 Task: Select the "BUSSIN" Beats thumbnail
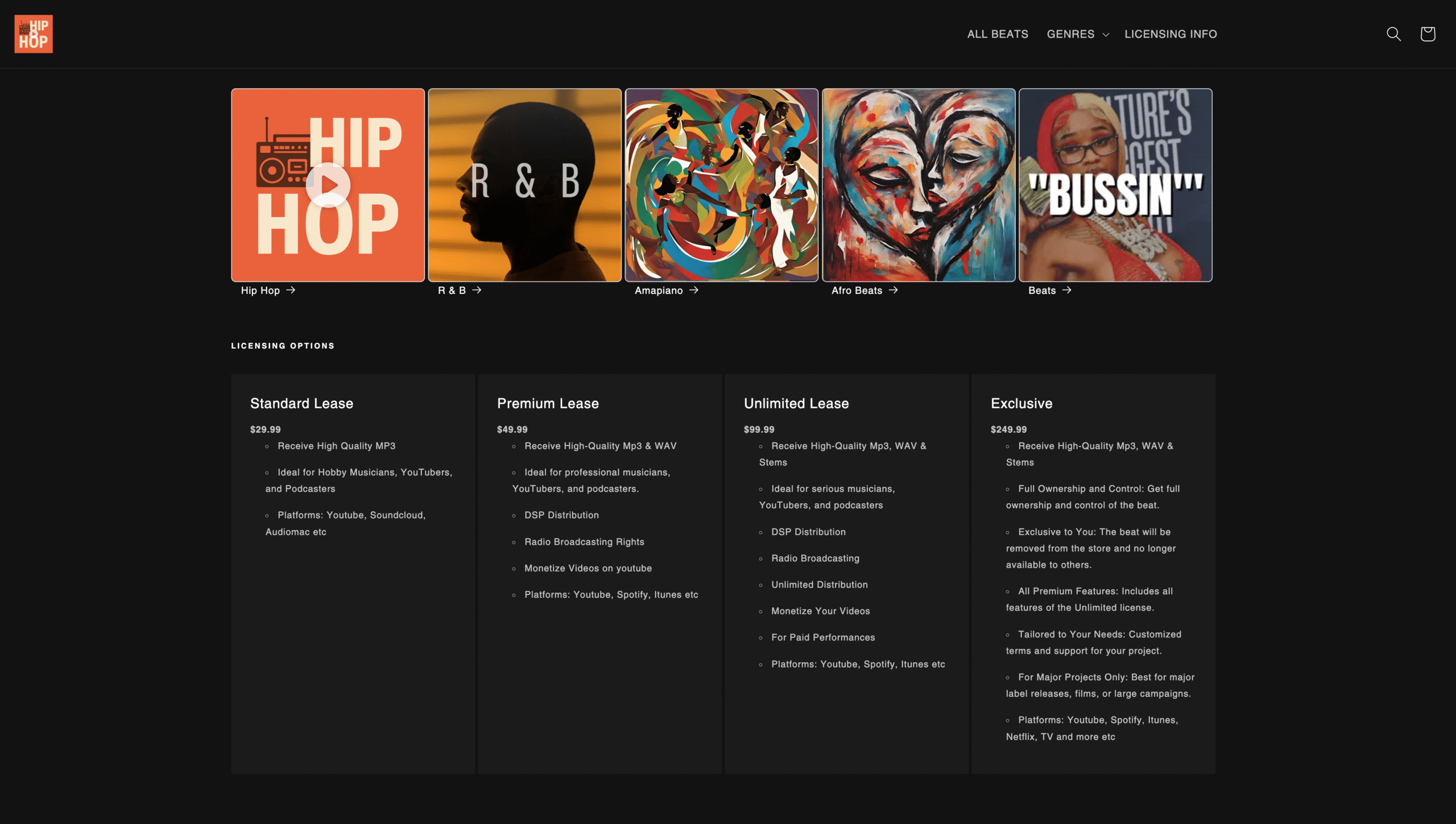coord(1115,185)
